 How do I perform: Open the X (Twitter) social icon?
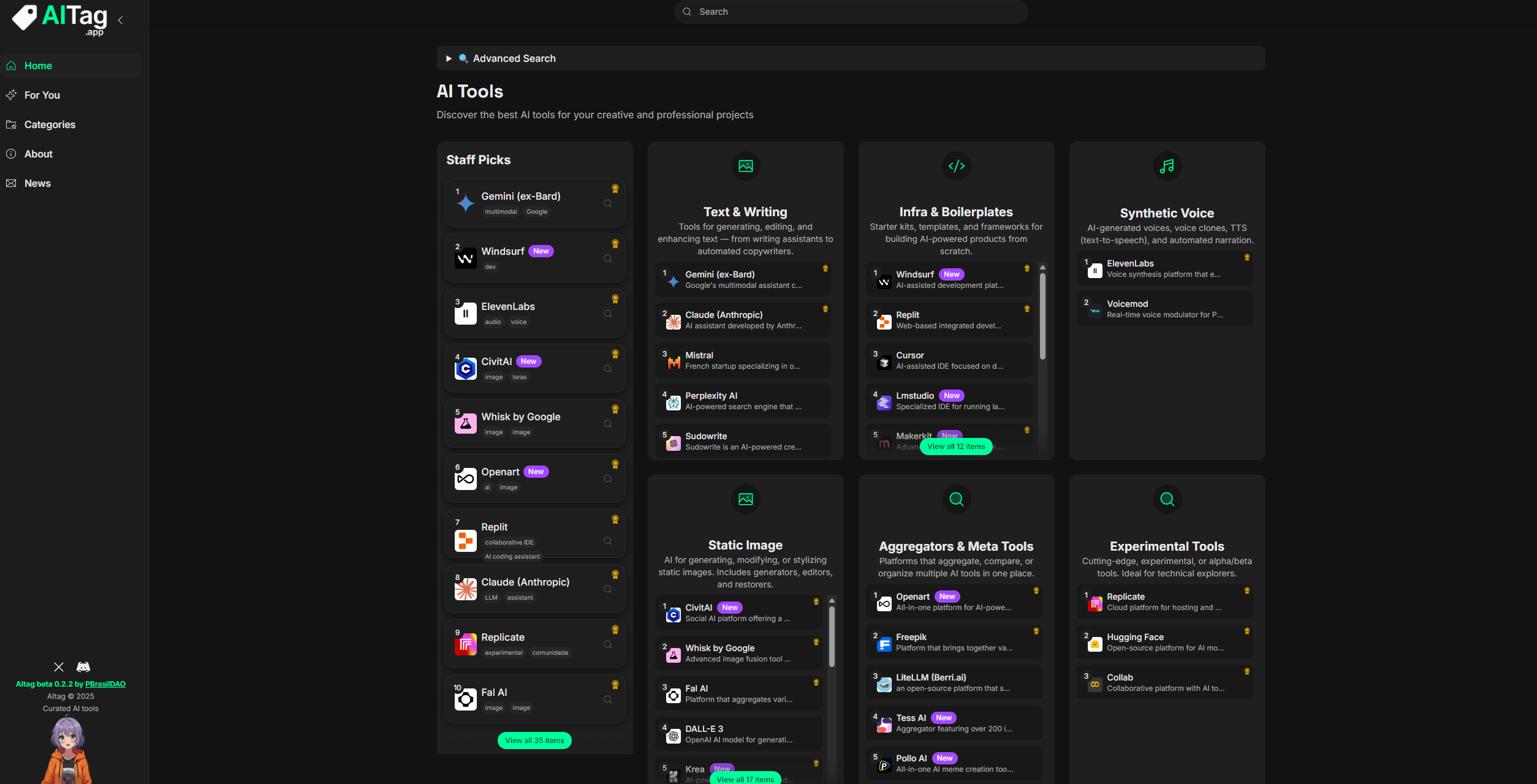point(59,667)
